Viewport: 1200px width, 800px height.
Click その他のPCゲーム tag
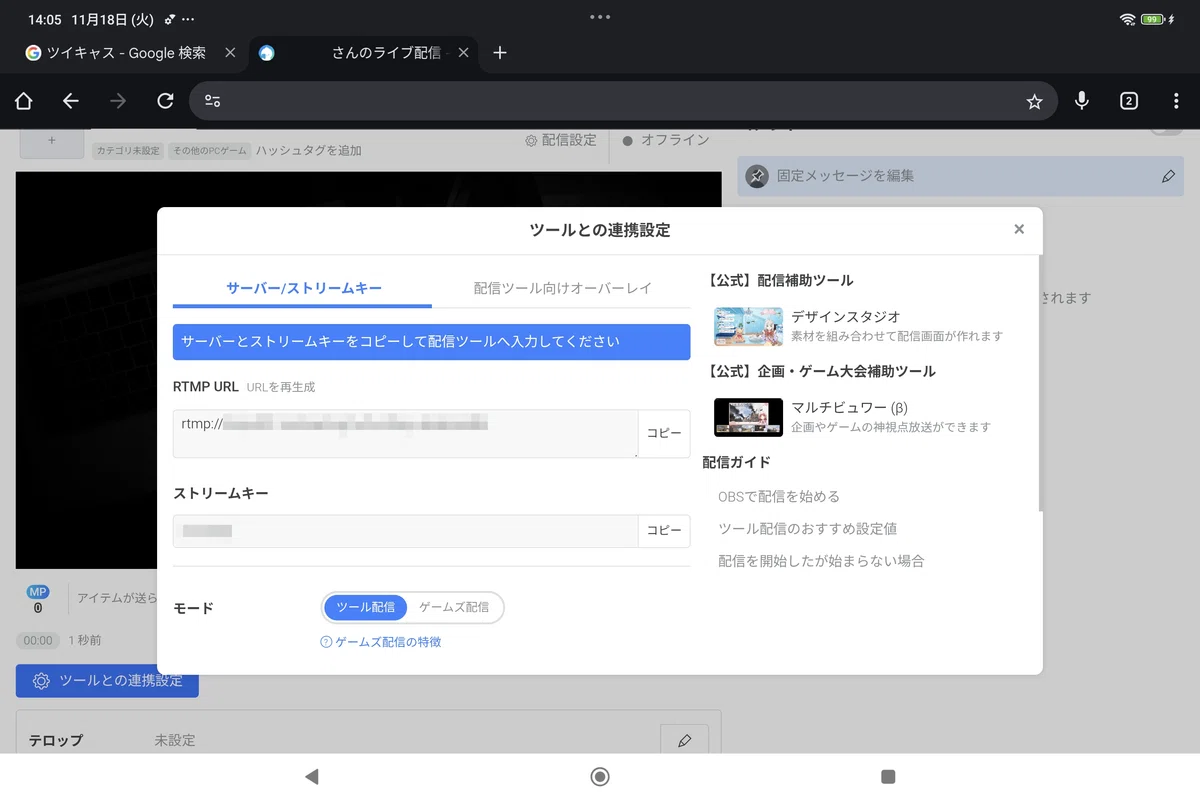tap(209, 151)
